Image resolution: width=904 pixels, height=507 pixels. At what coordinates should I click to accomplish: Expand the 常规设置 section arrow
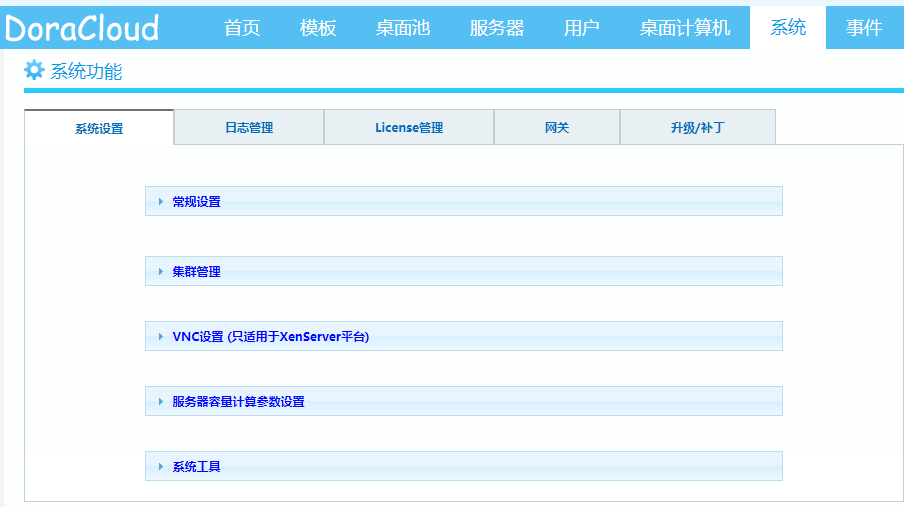coord(161,201)
